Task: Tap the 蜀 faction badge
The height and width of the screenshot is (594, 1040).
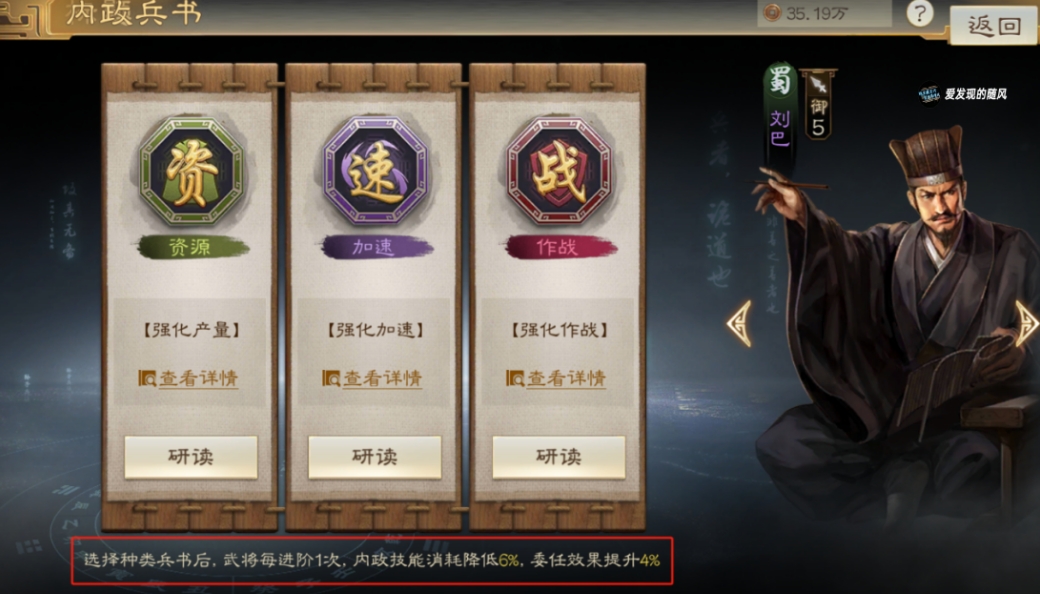Action: (x=779, y=81)
